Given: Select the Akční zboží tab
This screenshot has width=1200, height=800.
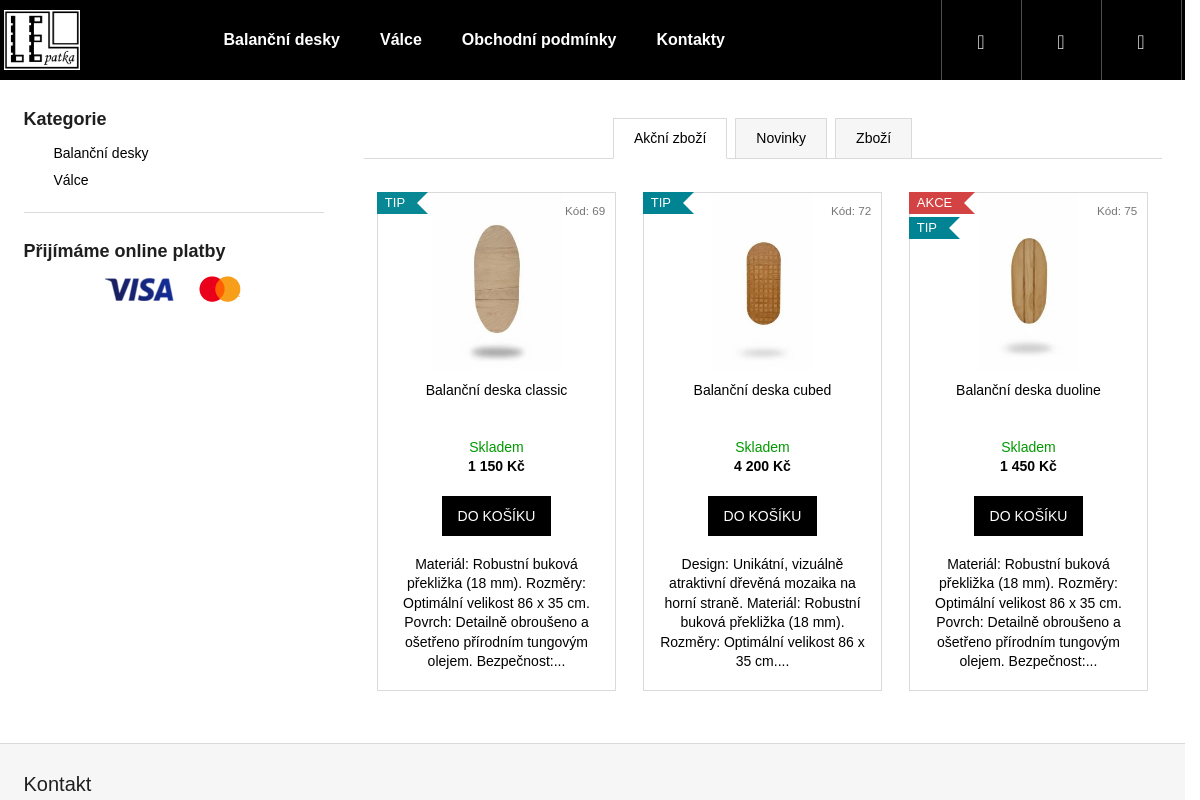Looking at the screenshot, I should (x=669, y=138).
